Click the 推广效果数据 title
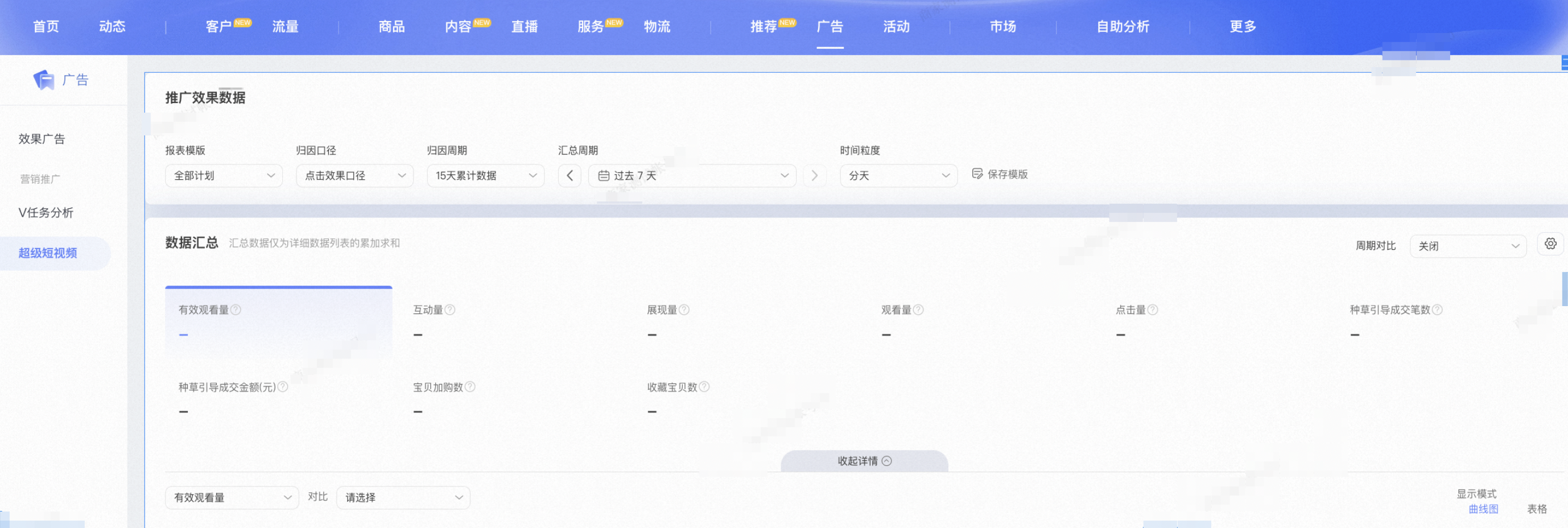The width and height of the screenshot is (1568, 528). [x=205, y=97]
